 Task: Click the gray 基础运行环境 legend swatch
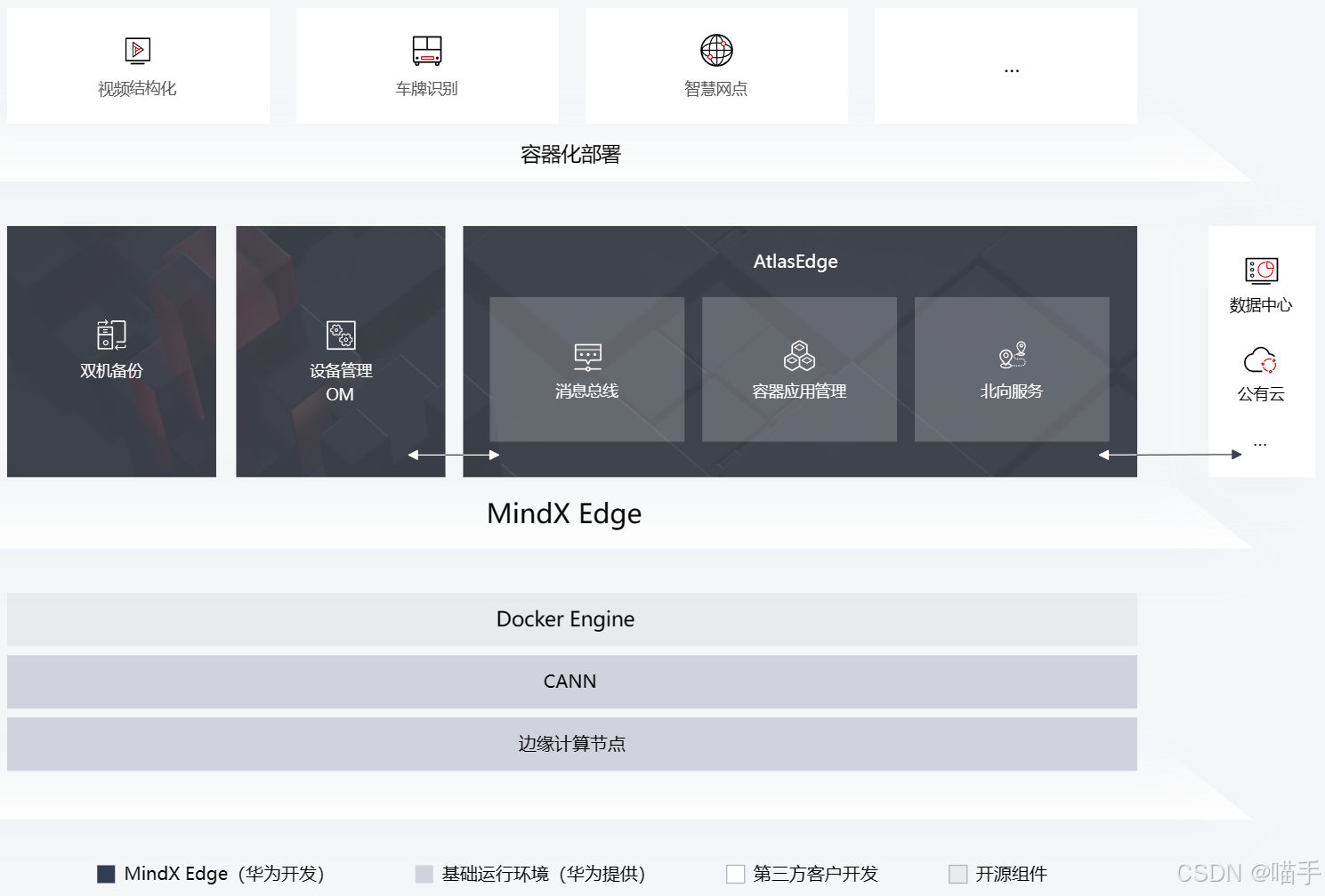(424, 874)
